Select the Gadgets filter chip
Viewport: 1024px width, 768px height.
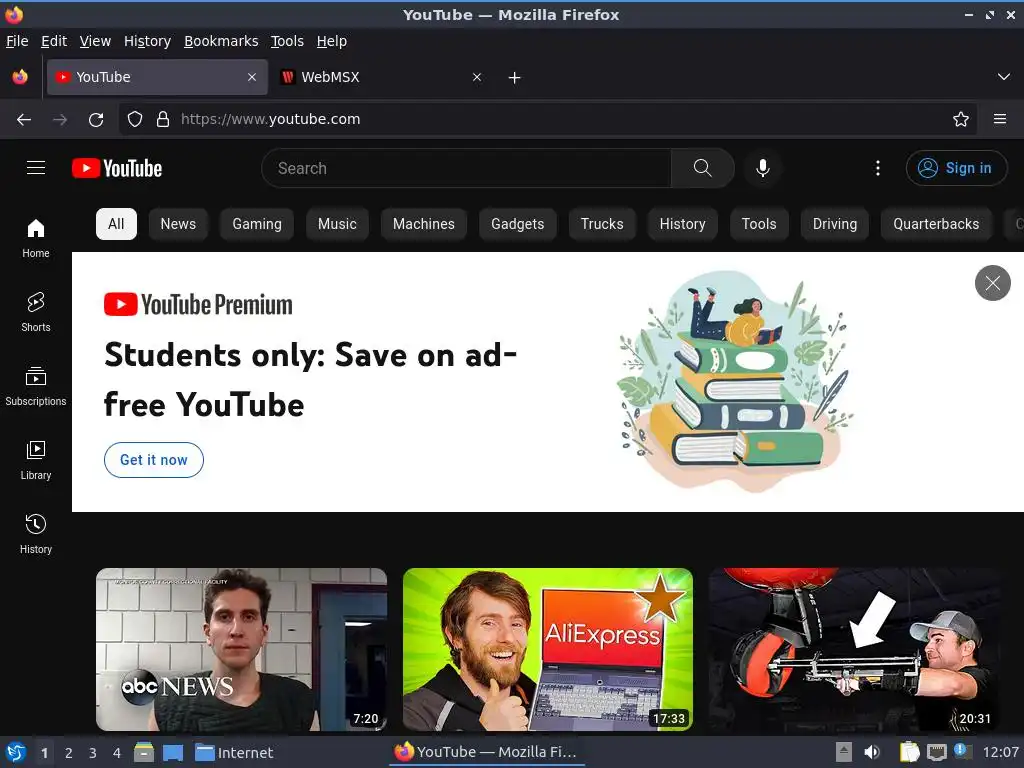pos(518,224)
